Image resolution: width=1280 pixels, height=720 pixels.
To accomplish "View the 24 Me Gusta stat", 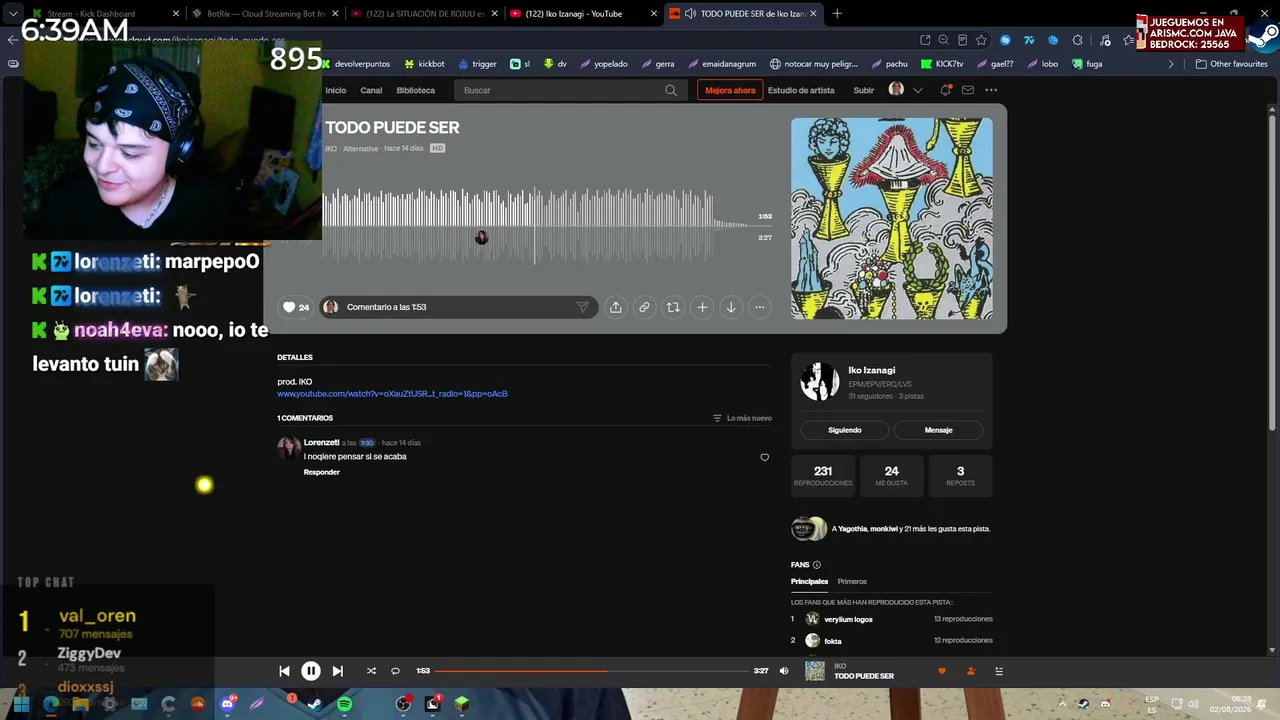I will 892,475.
